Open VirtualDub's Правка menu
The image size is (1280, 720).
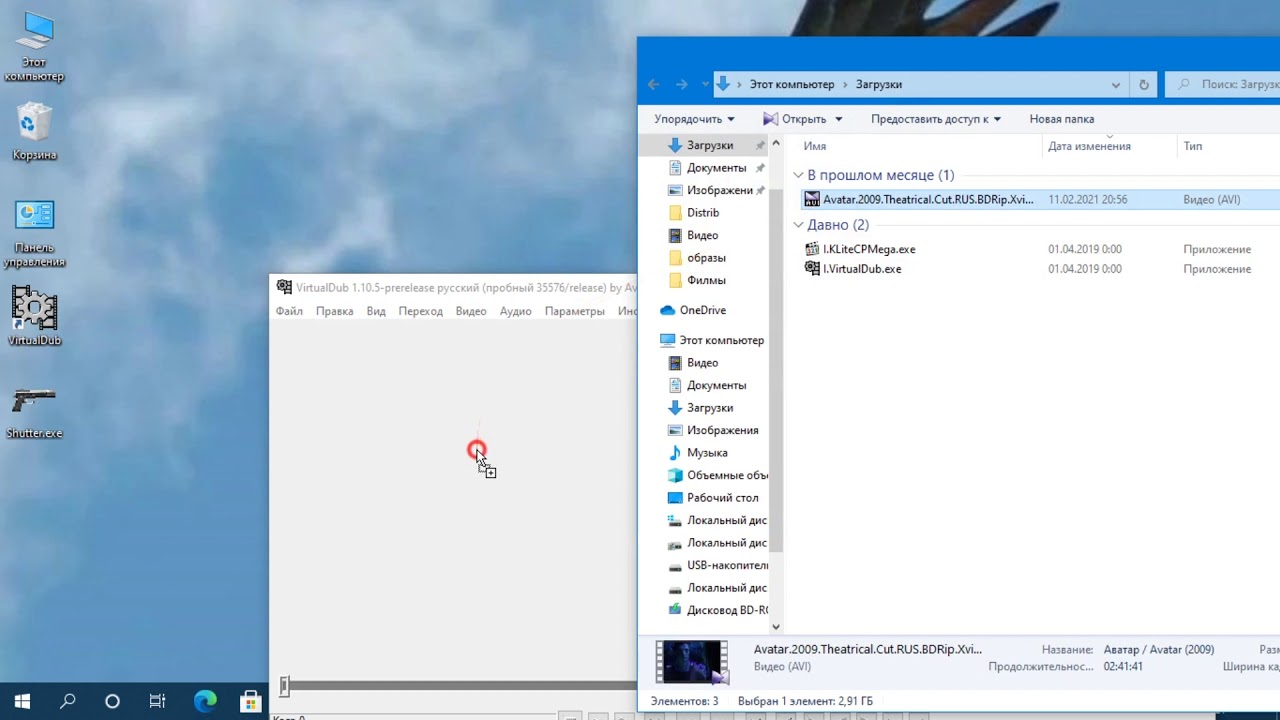point(334,311)
